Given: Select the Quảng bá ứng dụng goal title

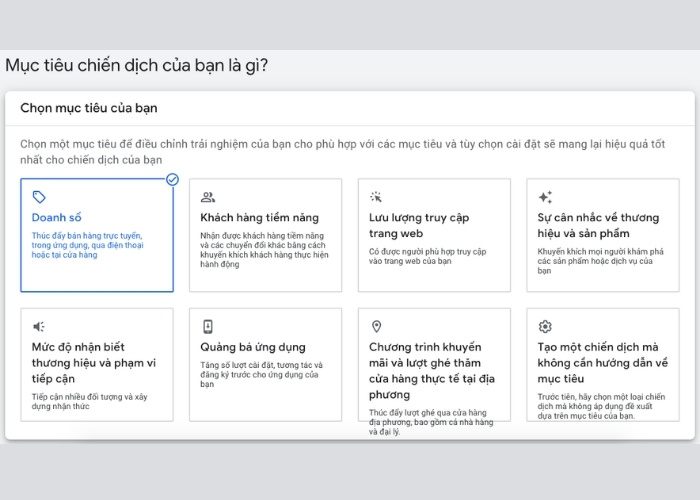Looking at the screenshot, I should pyautogui.click(x=253, y=347).
